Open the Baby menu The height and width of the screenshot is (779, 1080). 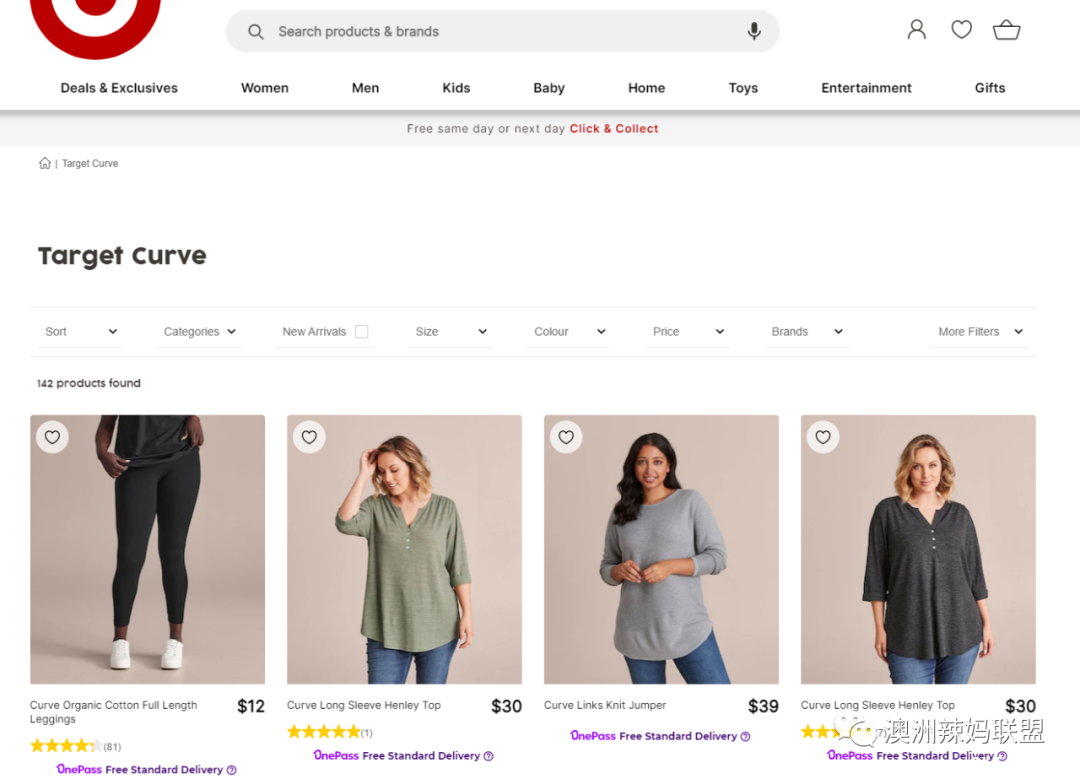click(549, 88)
